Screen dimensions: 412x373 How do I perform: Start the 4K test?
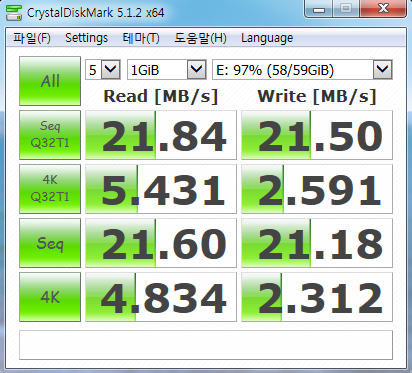point(50,297)
